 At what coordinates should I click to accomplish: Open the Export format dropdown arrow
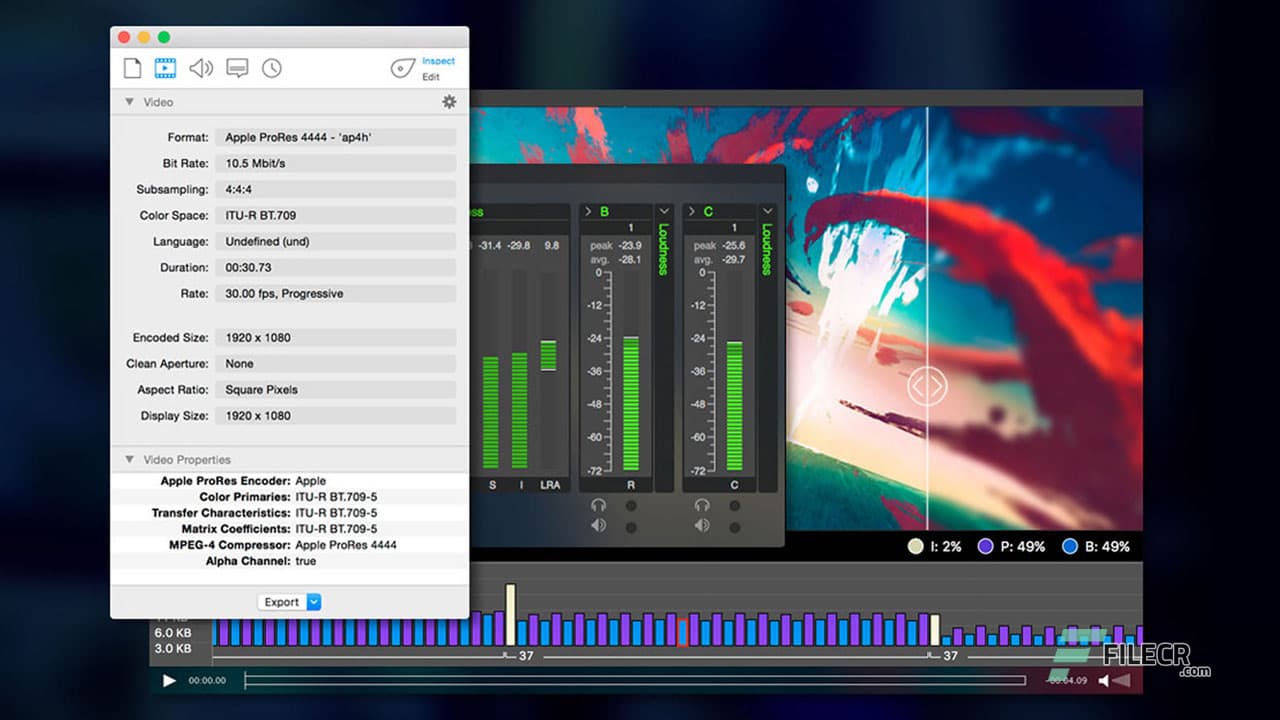click(x=311, y=601)
